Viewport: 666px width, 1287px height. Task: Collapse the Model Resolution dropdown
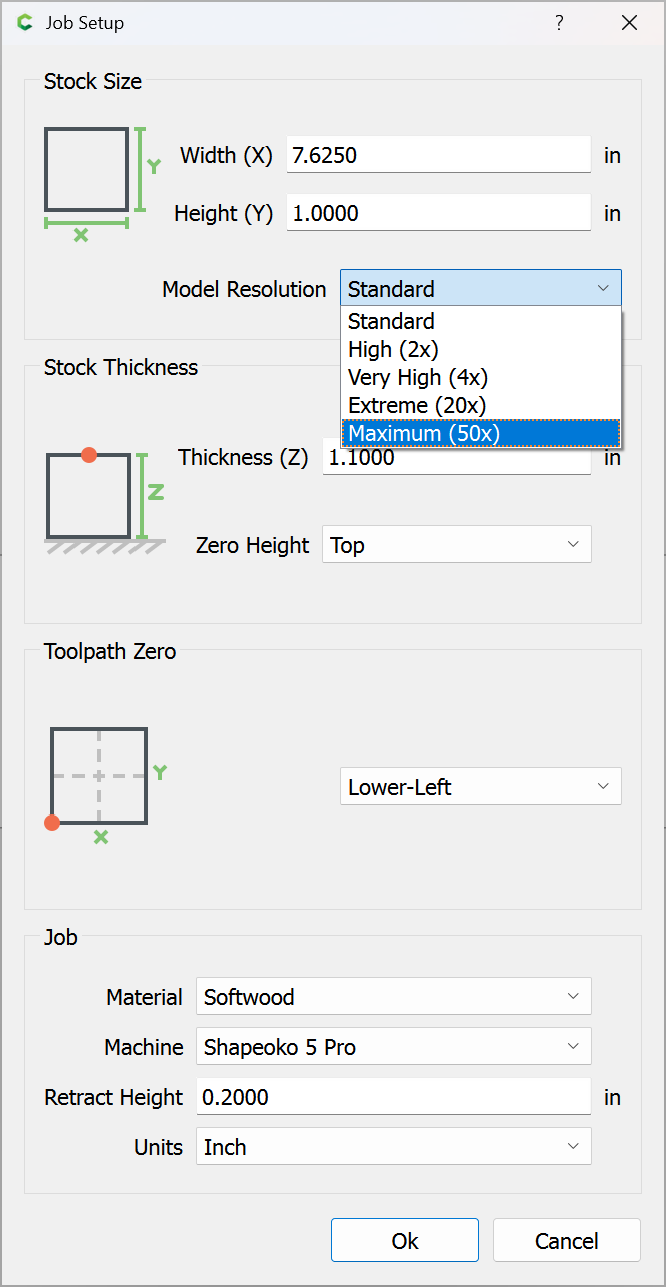480,289
